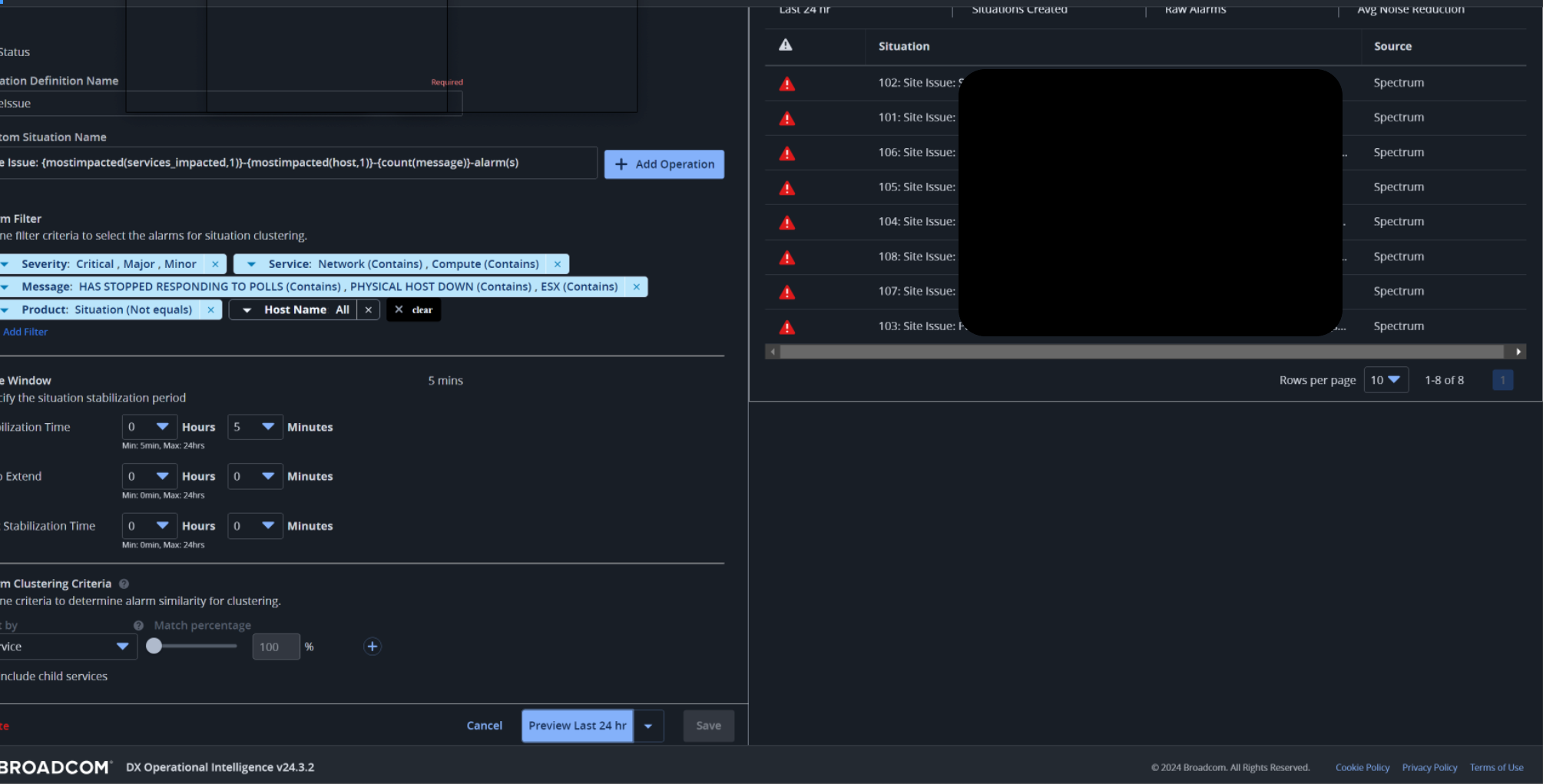The height and width of the screenshot is (784, 1543).
Task: Remove the Severity filter chip
Action: (215, 264)
